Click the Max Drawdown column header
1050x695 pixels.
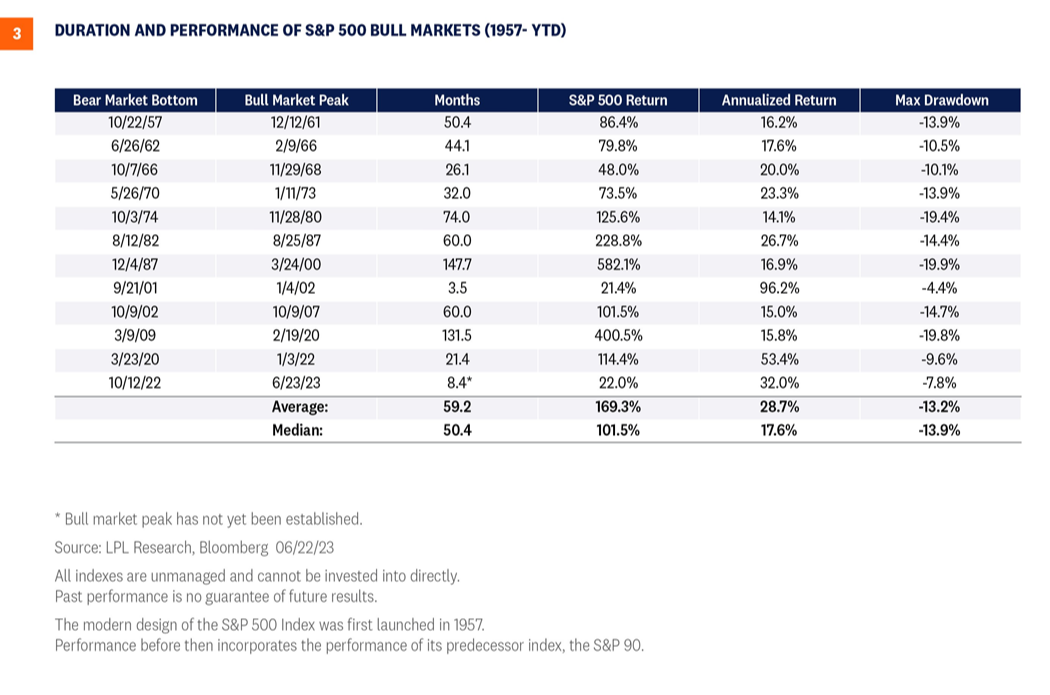[940, 100]
